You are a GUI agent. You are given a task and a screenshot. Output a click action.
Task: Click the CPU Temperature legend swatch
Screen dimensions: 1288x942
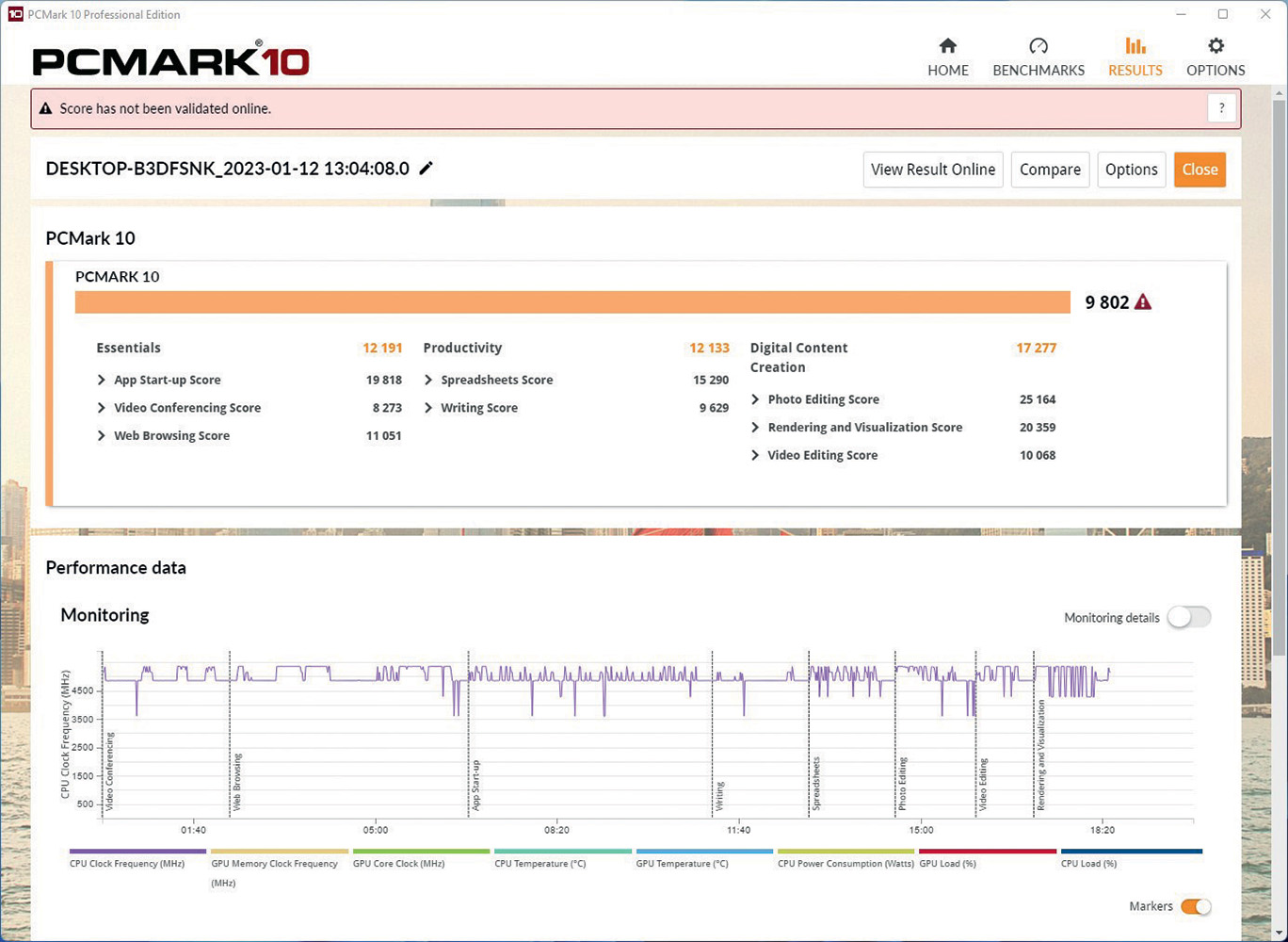click(x=563, y=852)
